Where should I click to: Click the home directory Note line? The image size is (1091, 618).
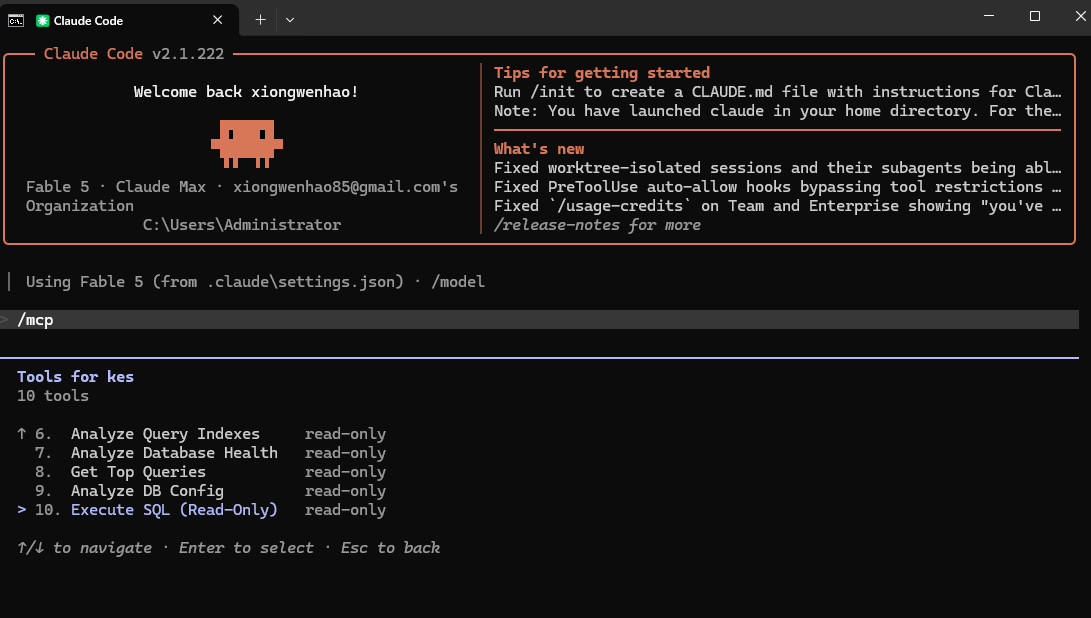tap(777, 111)
